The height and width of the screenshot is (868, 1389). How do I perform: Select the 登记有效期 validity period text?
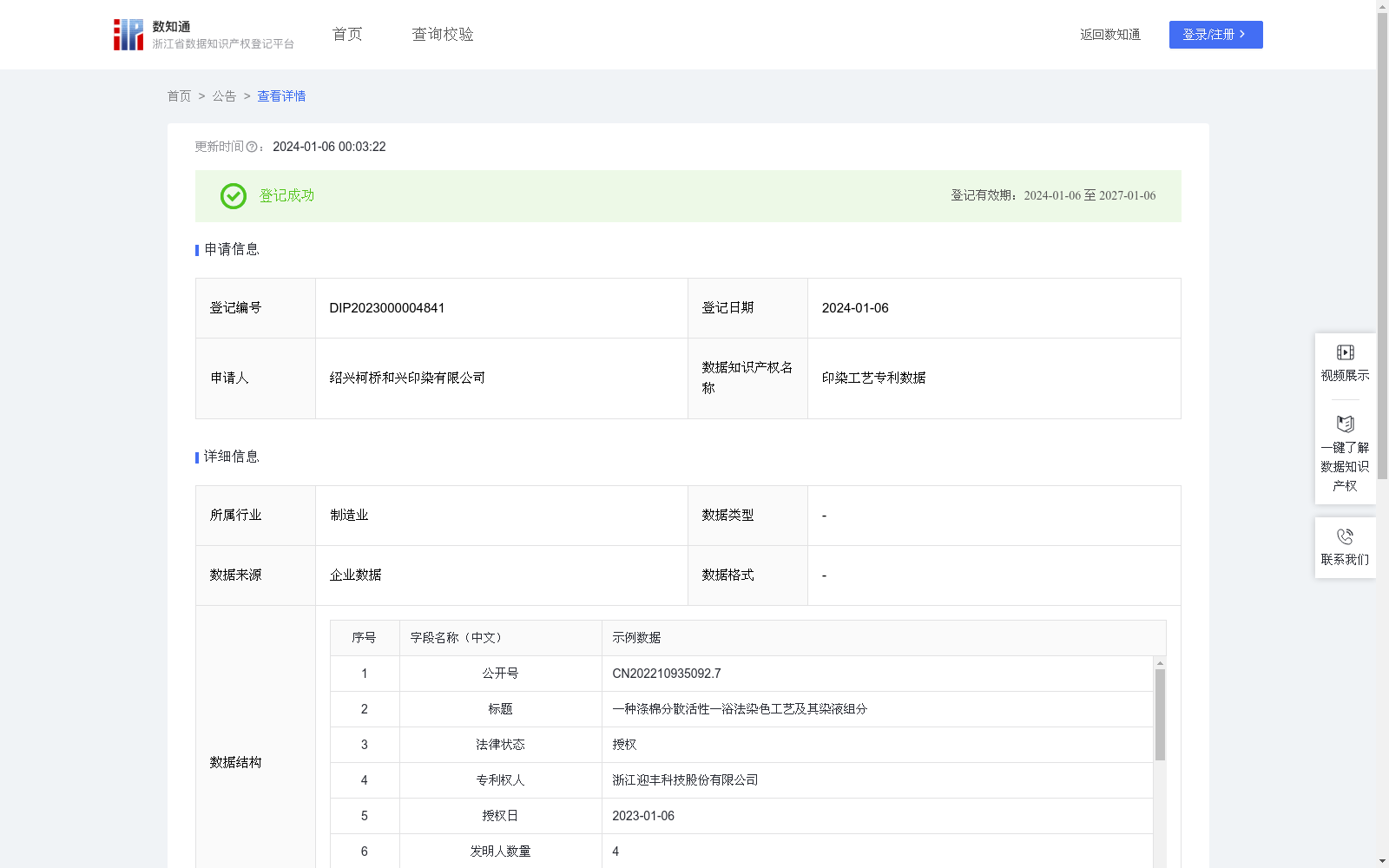[1053, 196]
